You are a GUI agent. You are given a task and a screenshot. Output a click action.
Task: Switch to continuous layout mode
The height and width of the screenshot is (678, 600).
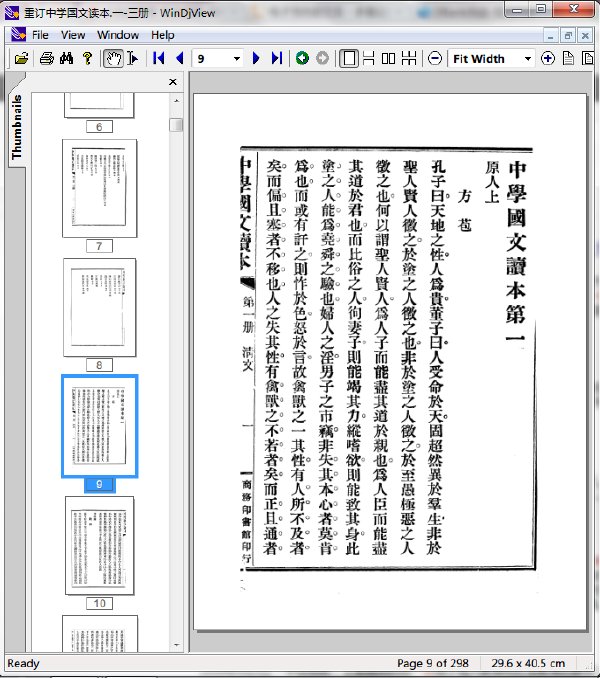tap(369, 58)
